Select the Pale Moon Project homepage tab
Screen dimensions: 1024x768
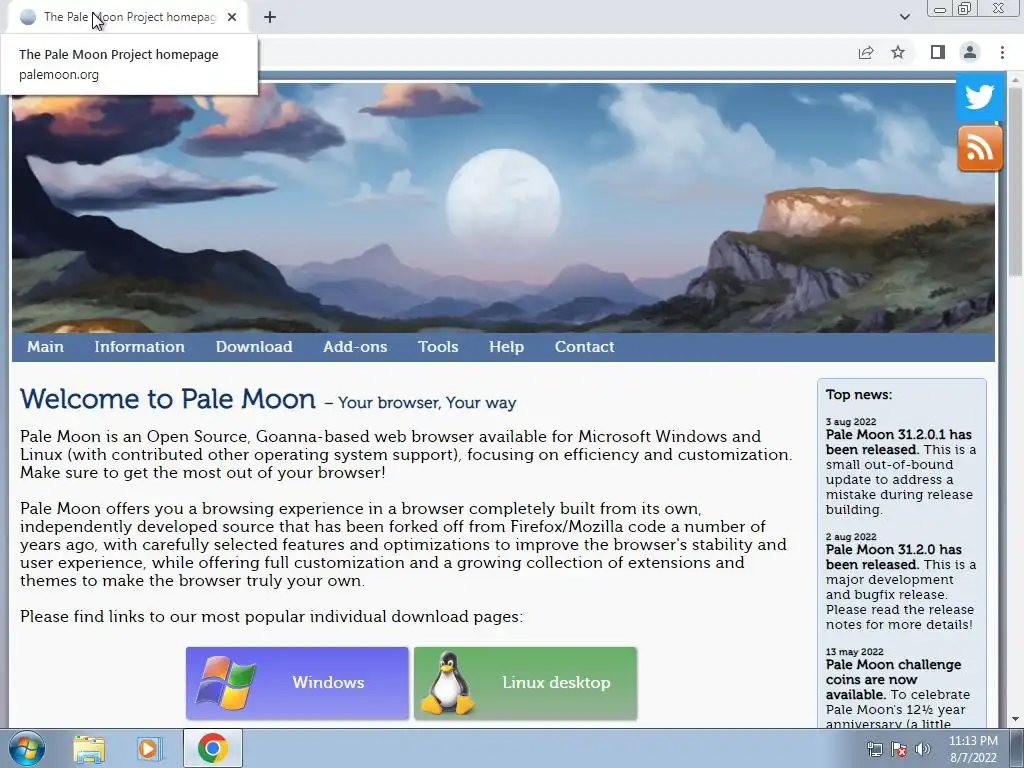pyautogui.click(x=128, y=18)
